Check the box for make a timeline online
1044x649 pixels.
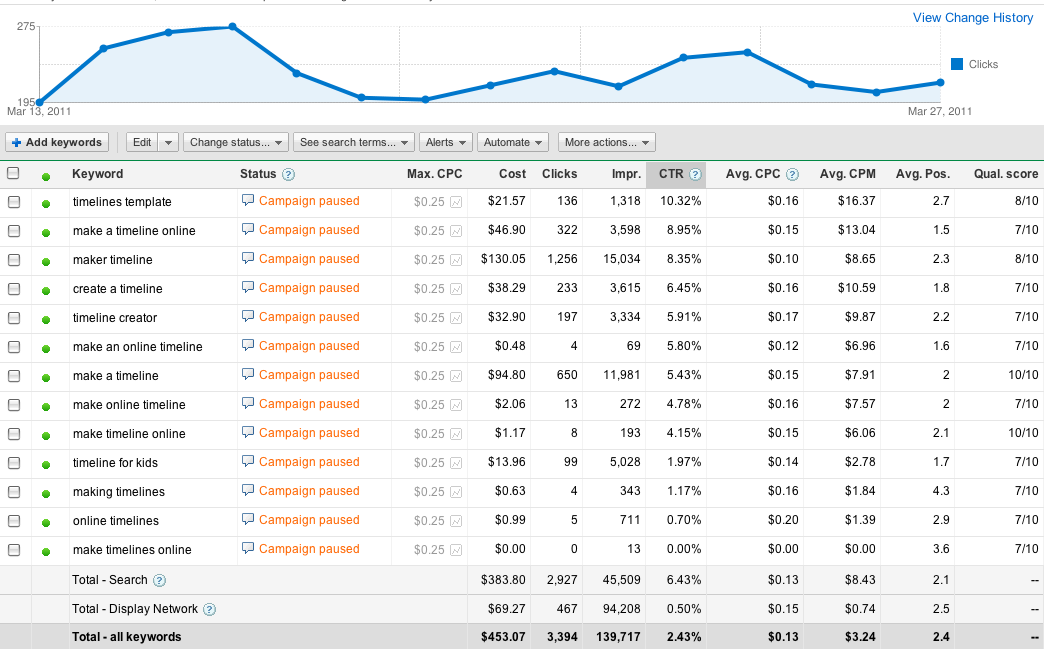click(13, 231)
